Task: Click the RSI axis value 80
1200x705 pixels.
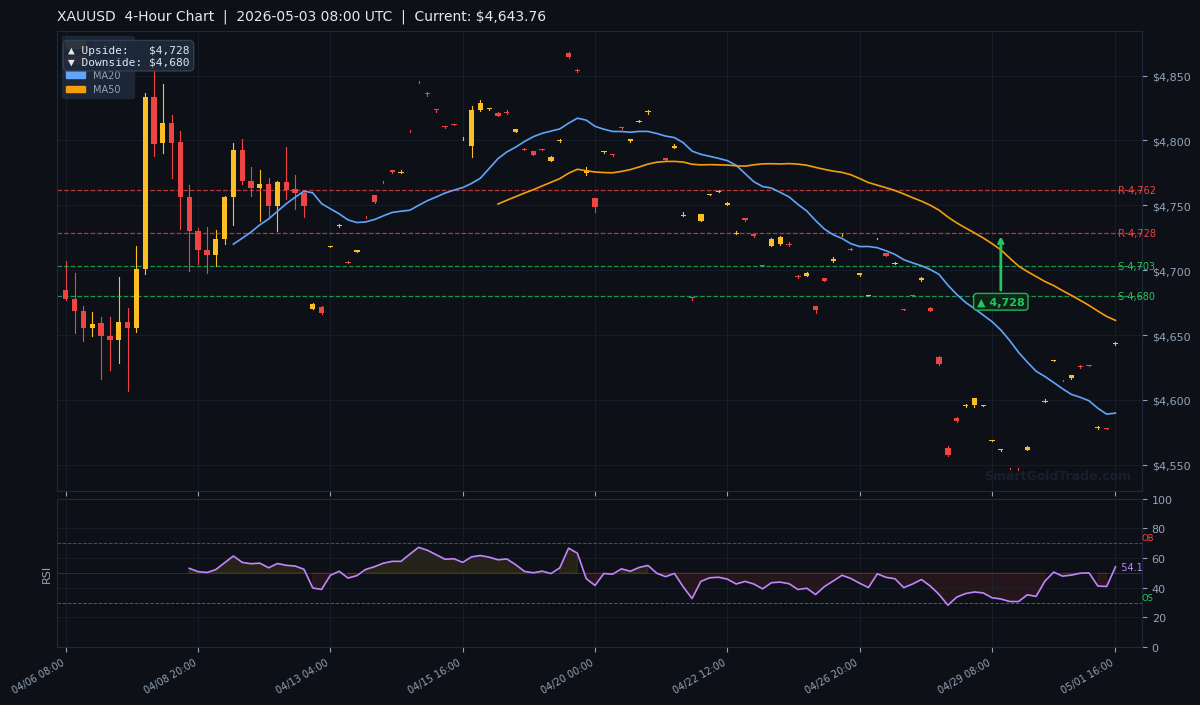Action: click(1159, 529)
